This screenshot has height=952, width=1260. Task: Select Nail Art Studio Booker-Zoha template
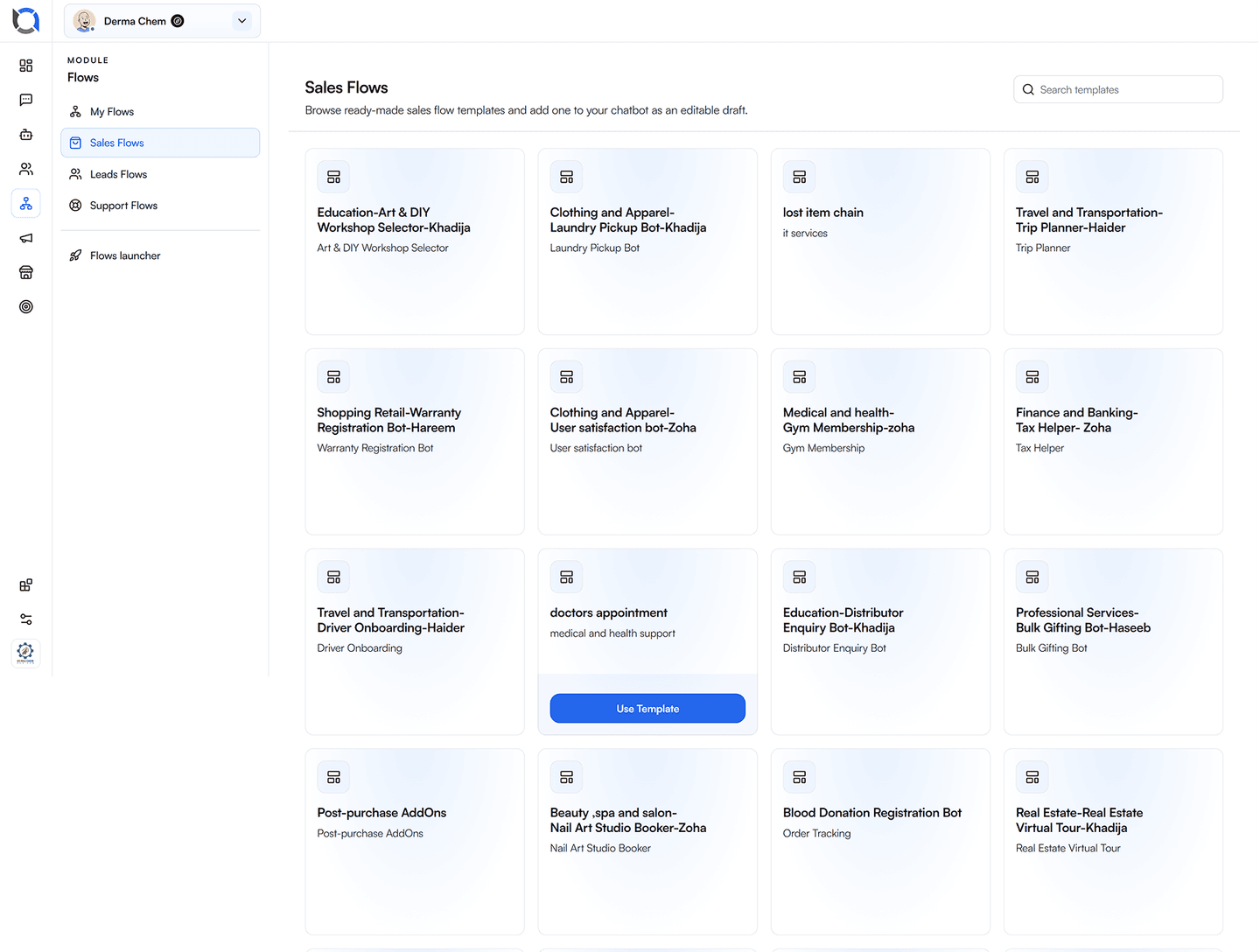(647, 842)
